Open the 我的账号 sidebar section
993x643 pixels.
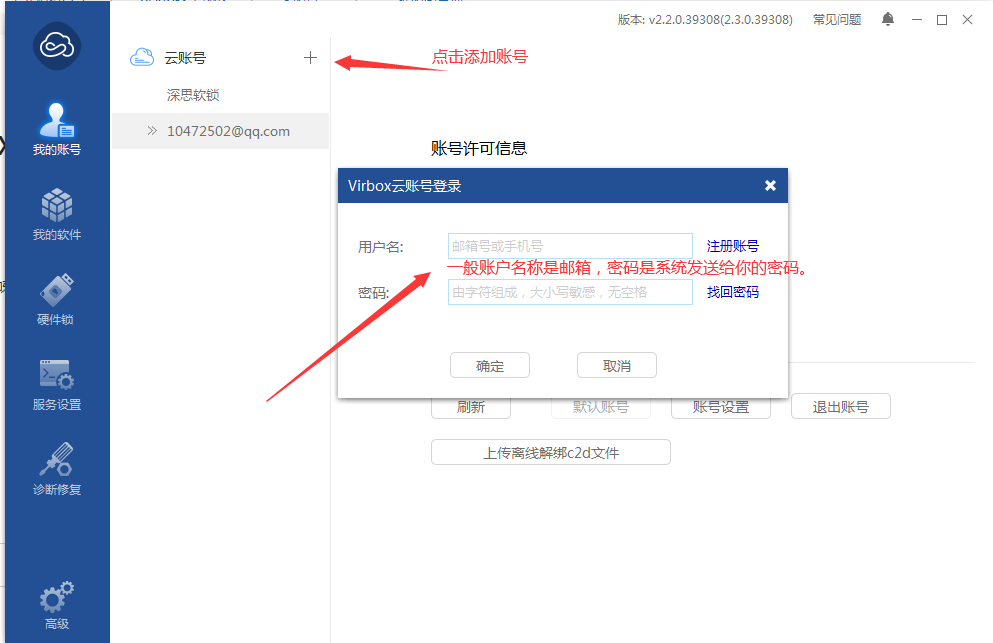(57, 130)
